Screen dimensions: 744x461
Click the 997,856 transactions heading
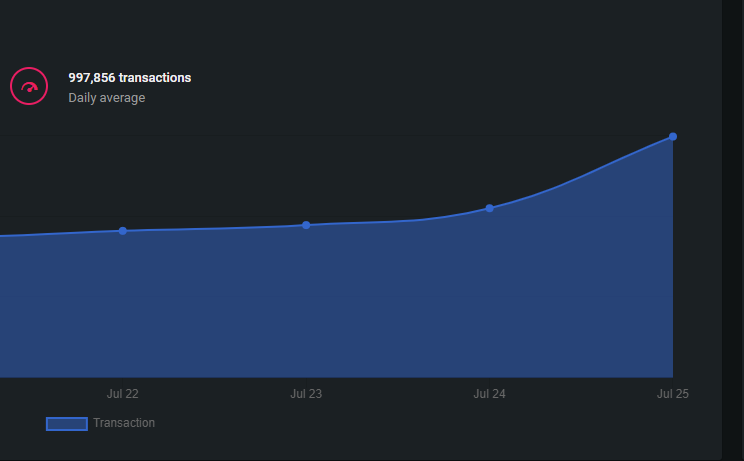pos(130,78)
